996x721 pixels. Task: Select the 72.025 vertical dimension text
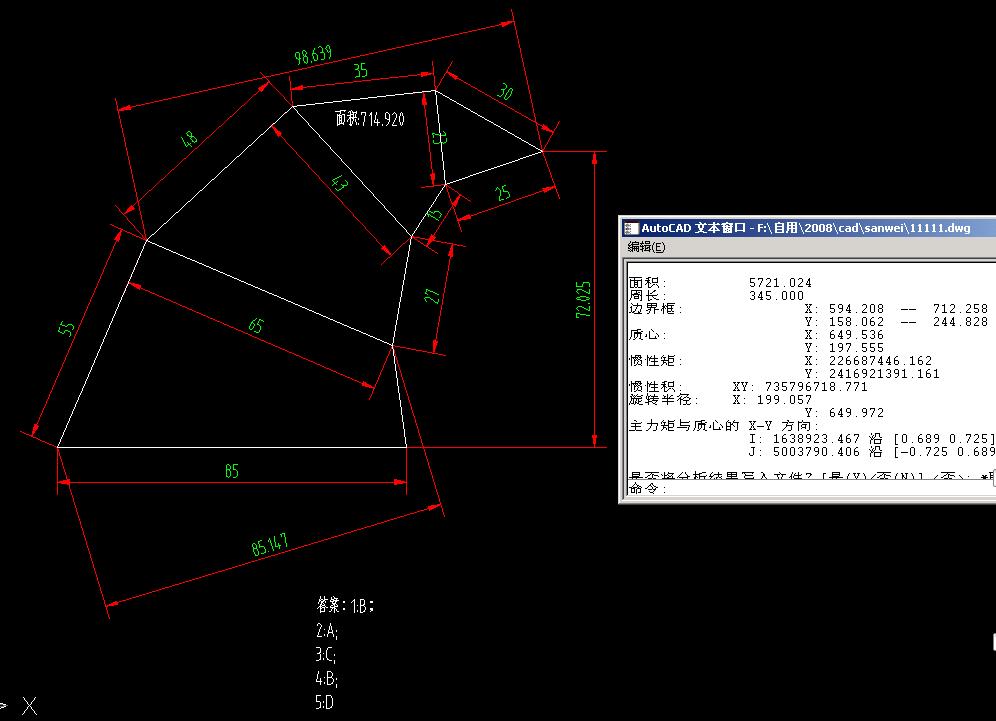click(x=583, y=299)
